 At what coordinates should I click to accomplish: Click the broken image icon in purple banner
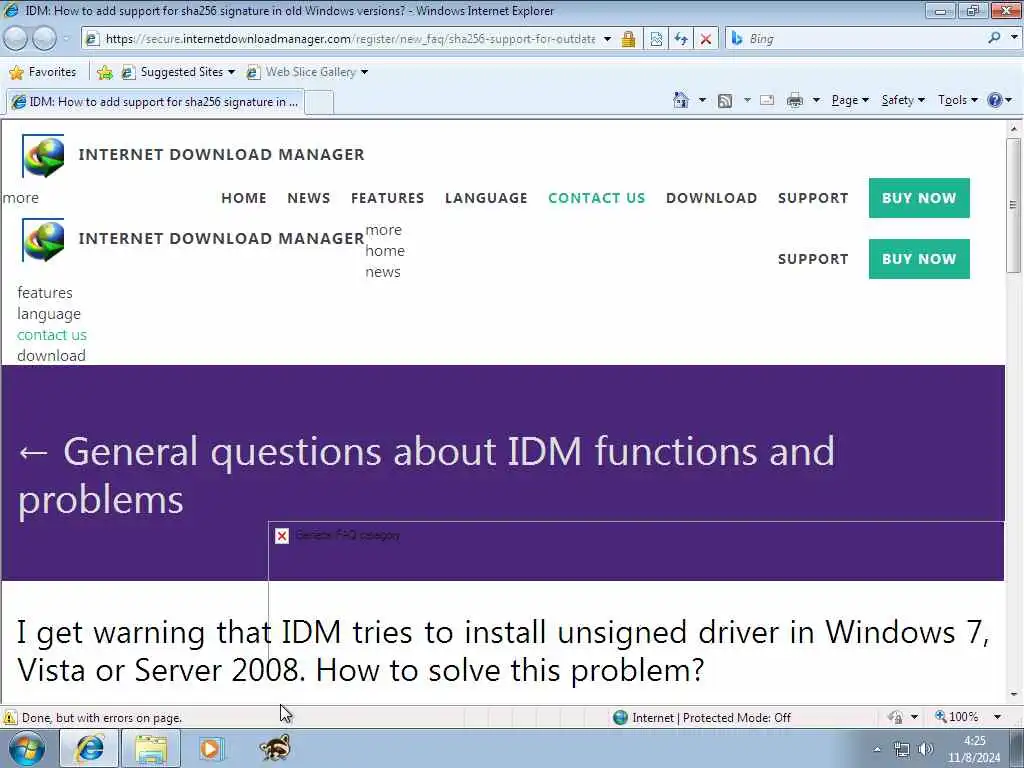pyautogui.click(x=281, y=536)
